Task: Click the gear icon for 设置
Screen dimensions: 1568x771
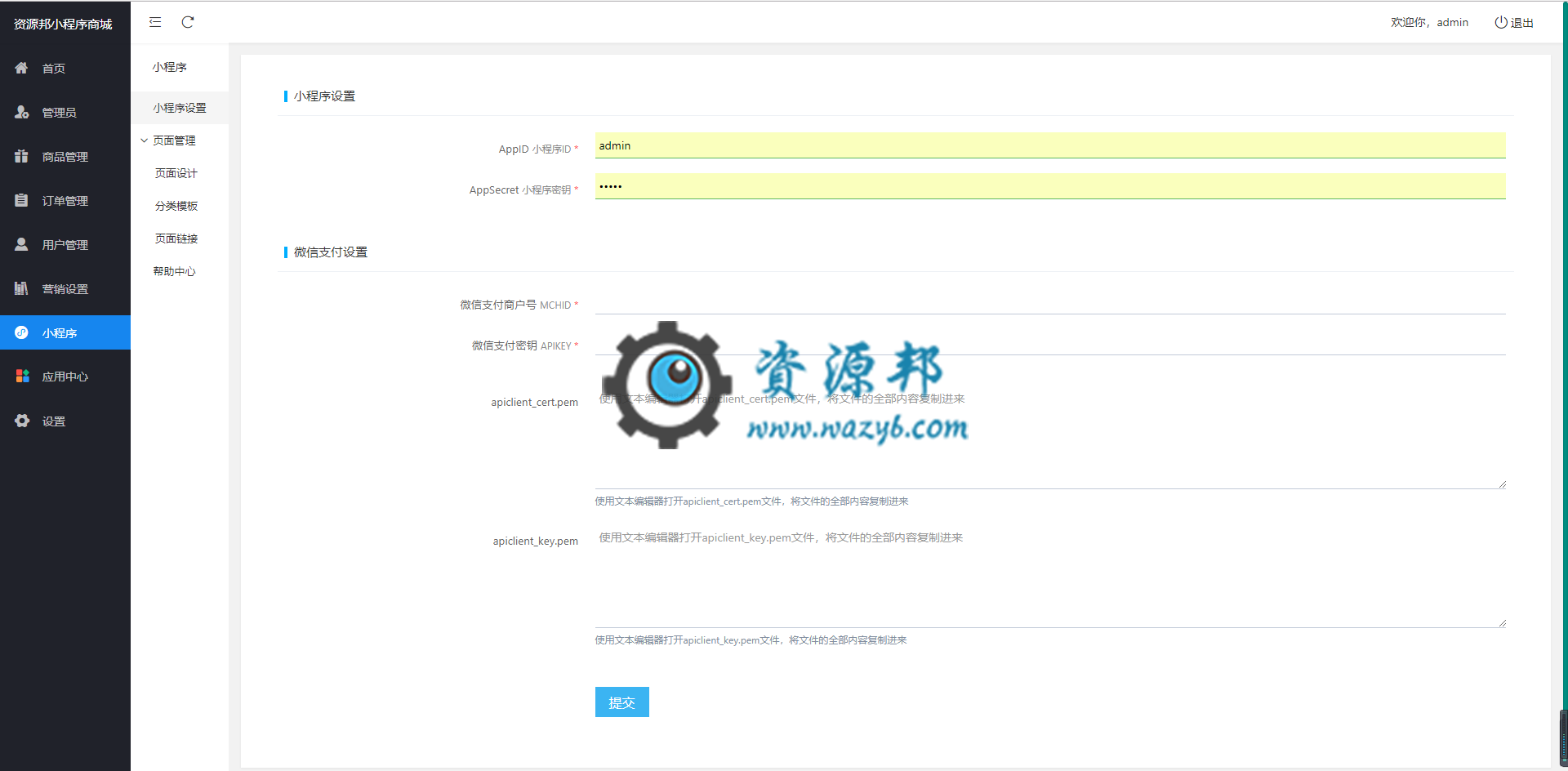Action: pyautogui.click(x=22, y=421)
